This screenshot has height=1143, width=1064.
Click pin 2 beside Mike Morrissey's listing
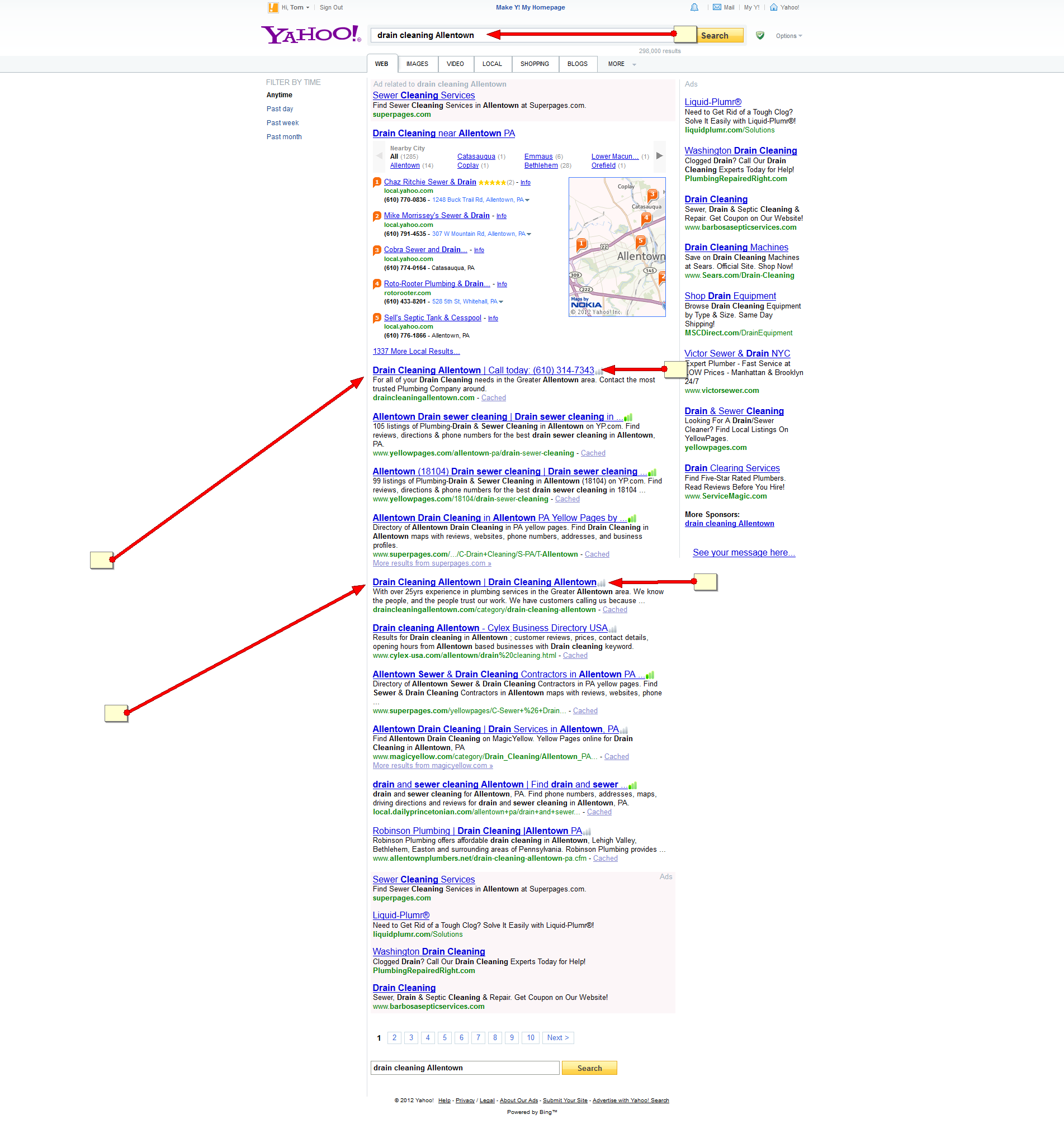point(377,216)
